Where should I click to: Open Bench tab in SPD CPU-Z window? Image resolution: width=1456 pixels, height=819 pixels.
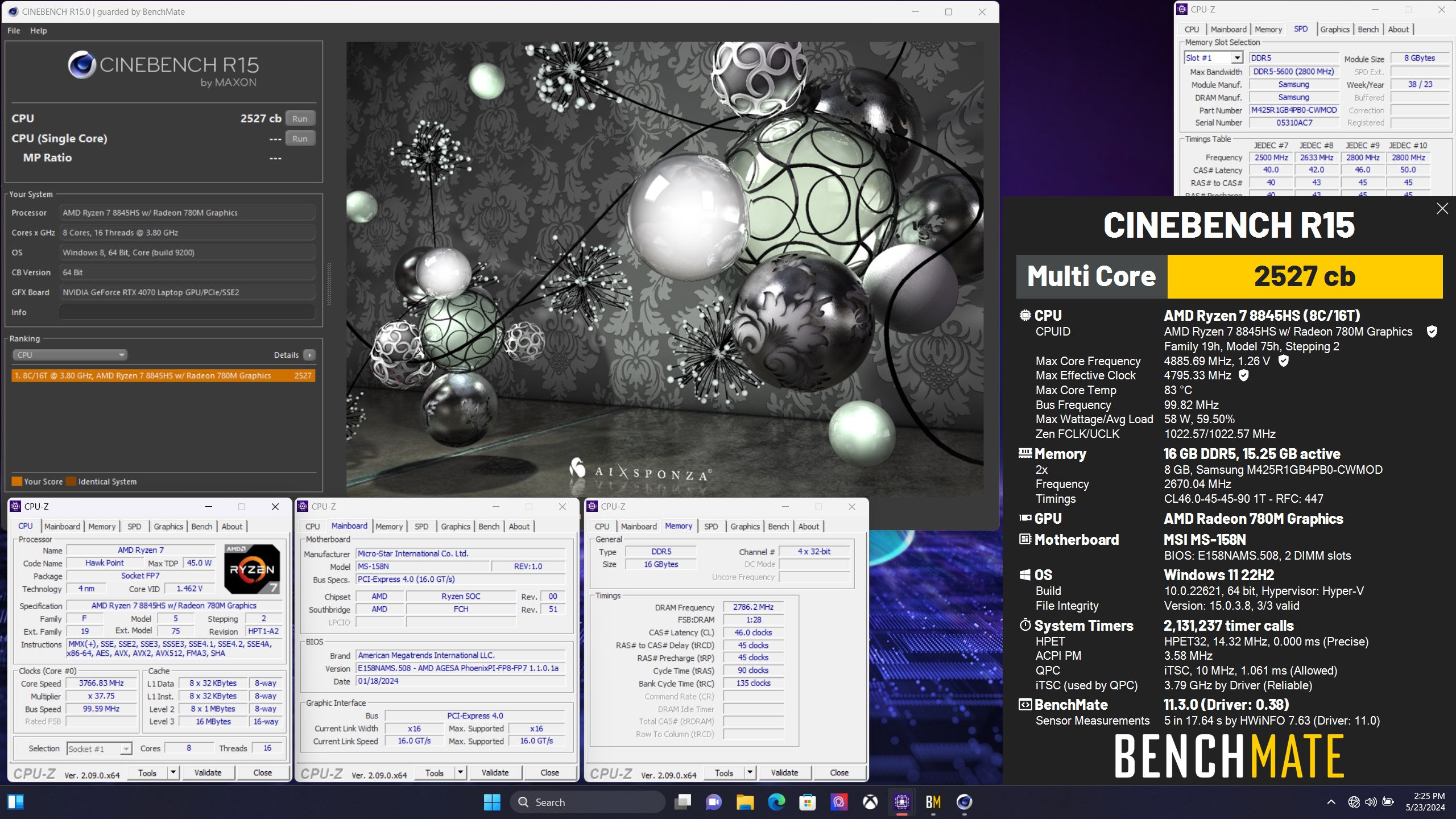click(x=1368, y=30)
